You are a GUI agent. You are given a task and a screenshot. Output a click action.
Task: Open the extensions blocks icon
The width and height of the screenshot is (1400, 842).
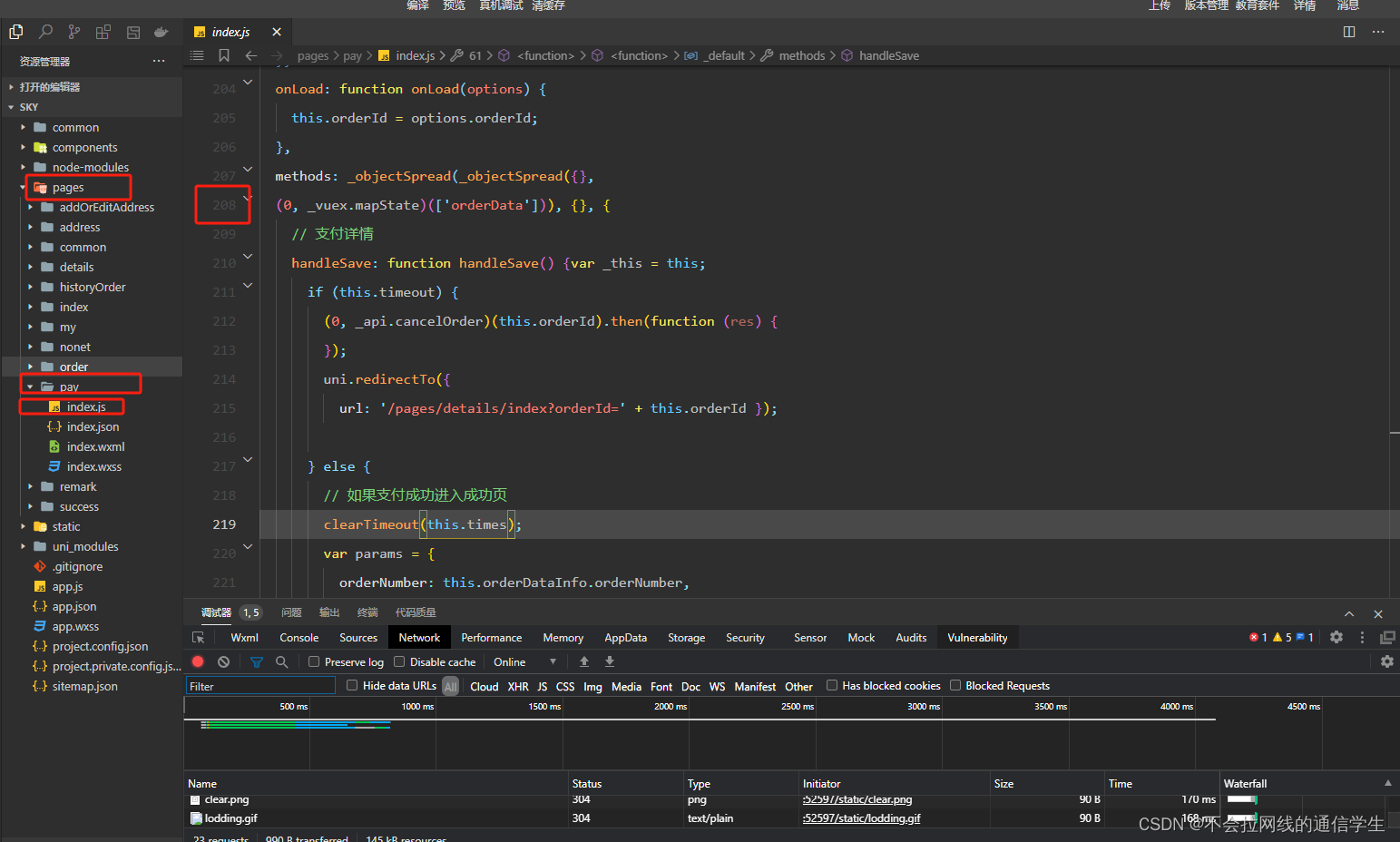pos(103,32)
